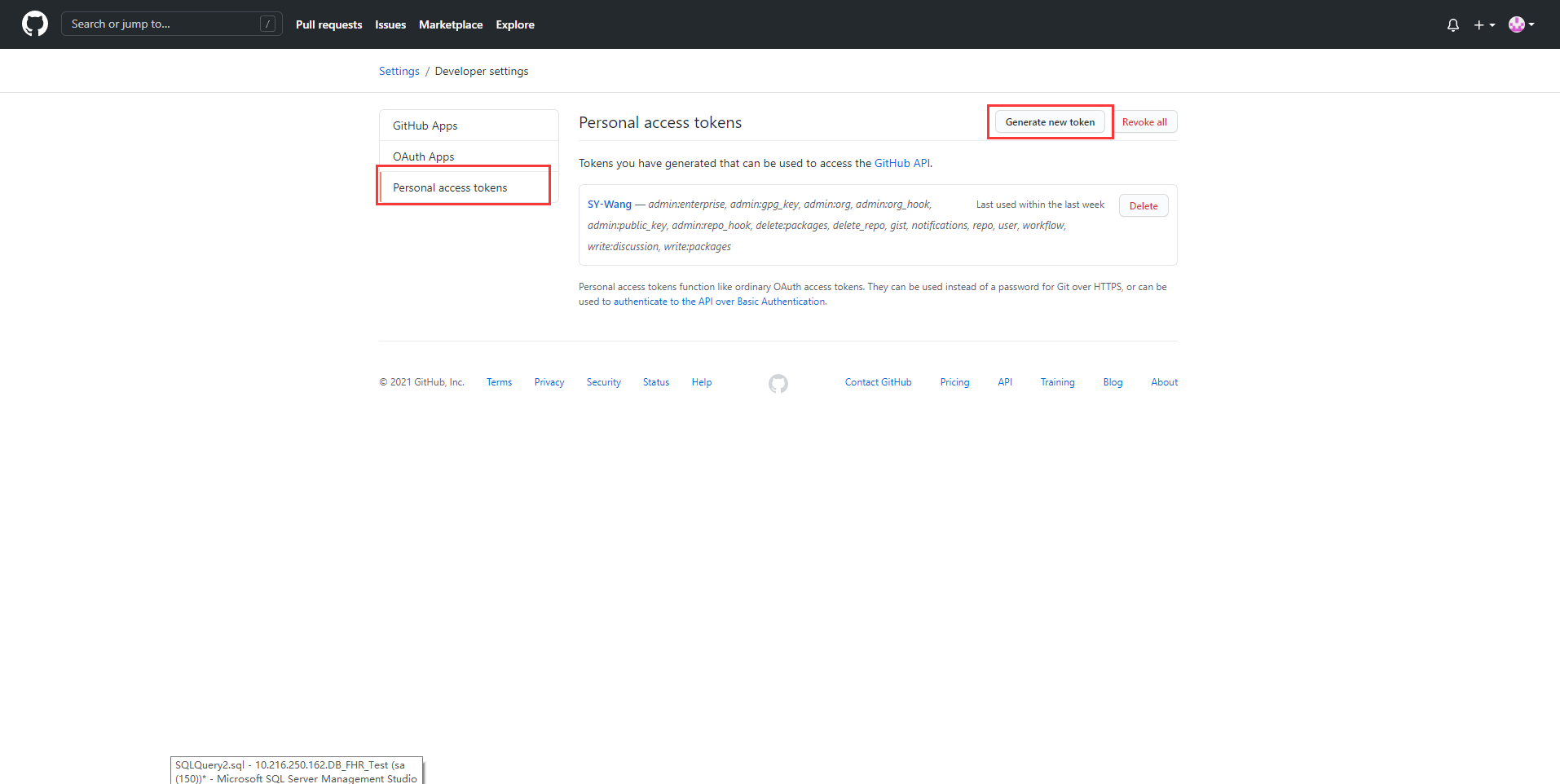Click the '© 2021 GitHub, Inc.' footer text

[421, 382]
